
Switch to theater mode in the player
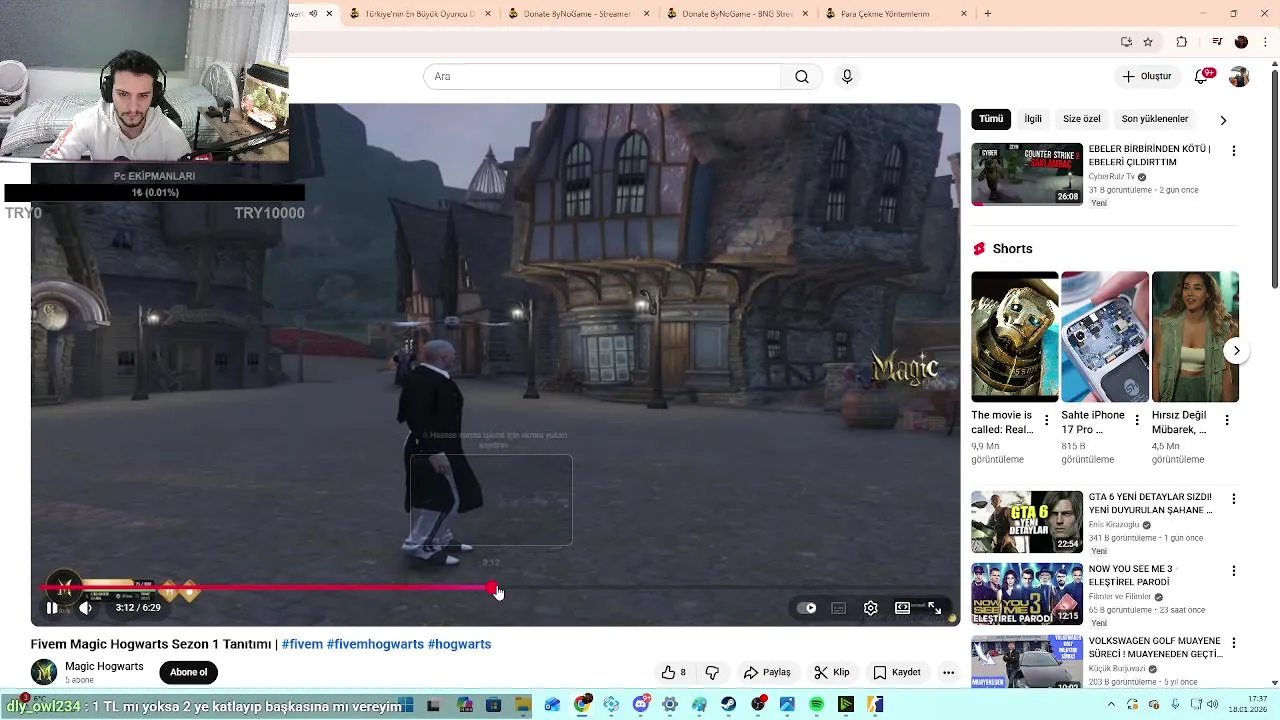pyautogui.click(x=902, y=608)
